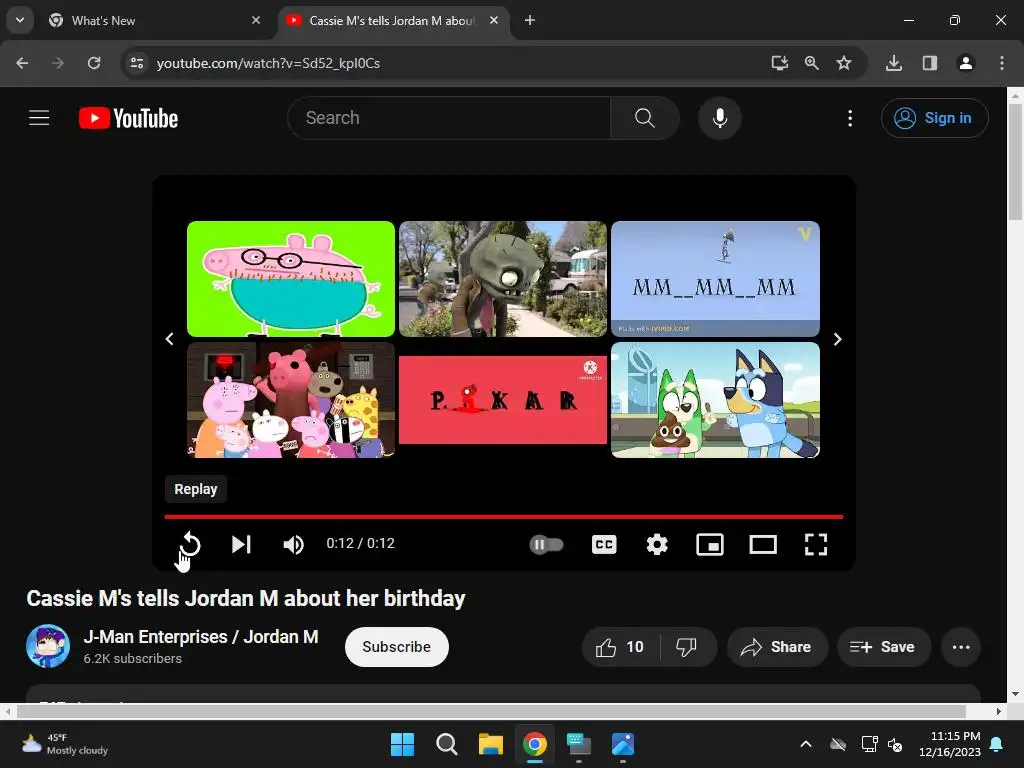Reload the current page
This screenshot has width=1024, height=768.
pyautogui.click(x=94, y=63)
